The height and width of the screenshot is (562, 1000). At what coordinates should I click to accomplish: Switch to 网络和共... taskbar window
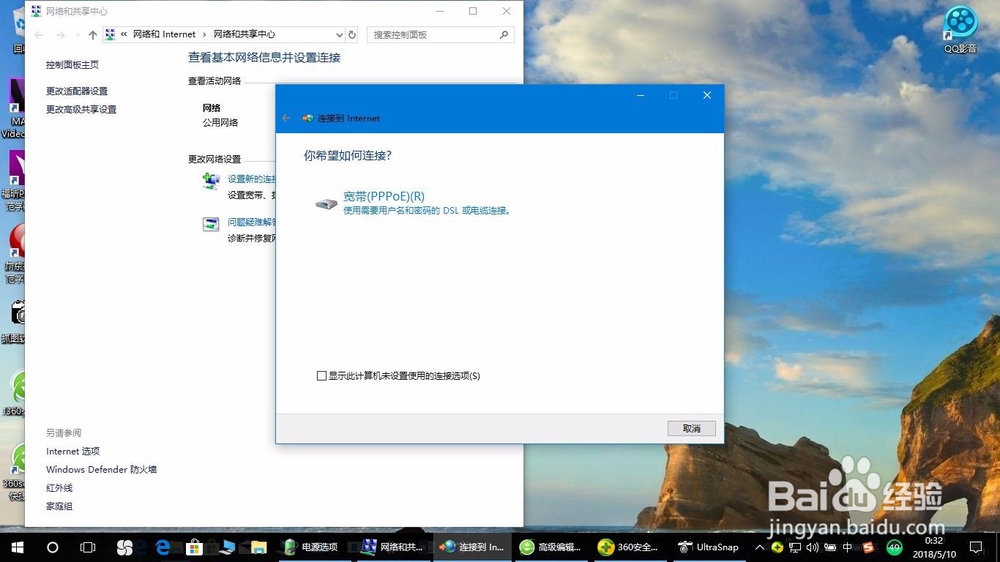click(392, 547)
